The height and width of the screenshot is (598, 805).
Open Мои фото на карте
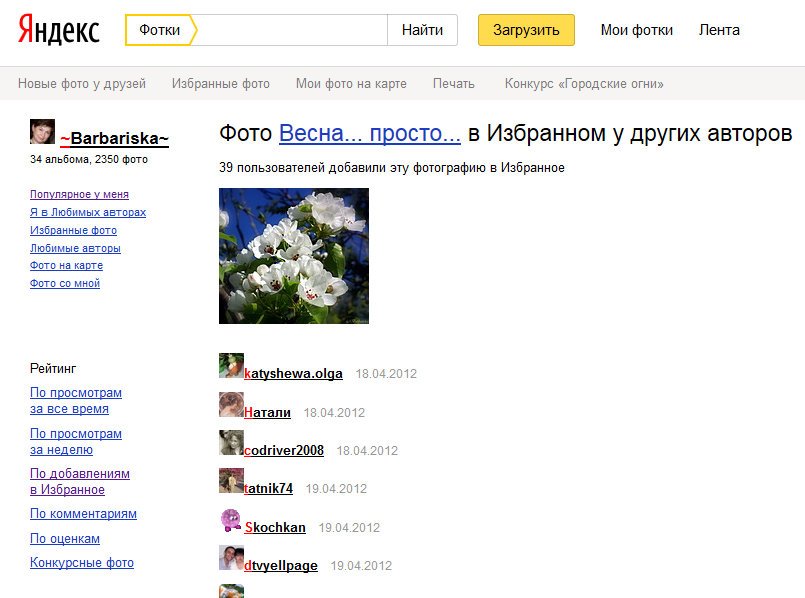click(x=351, y=83)
